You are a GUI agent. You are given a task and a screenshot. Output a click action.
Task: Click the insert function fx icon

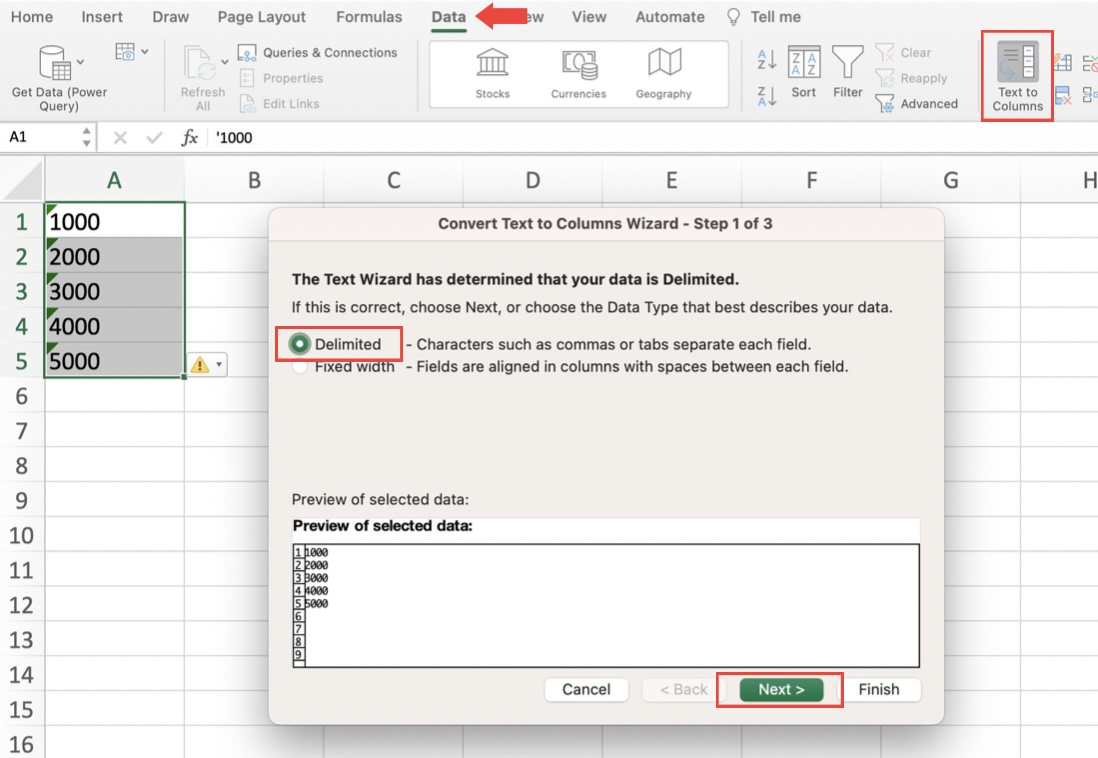click(x=189, y=137)
